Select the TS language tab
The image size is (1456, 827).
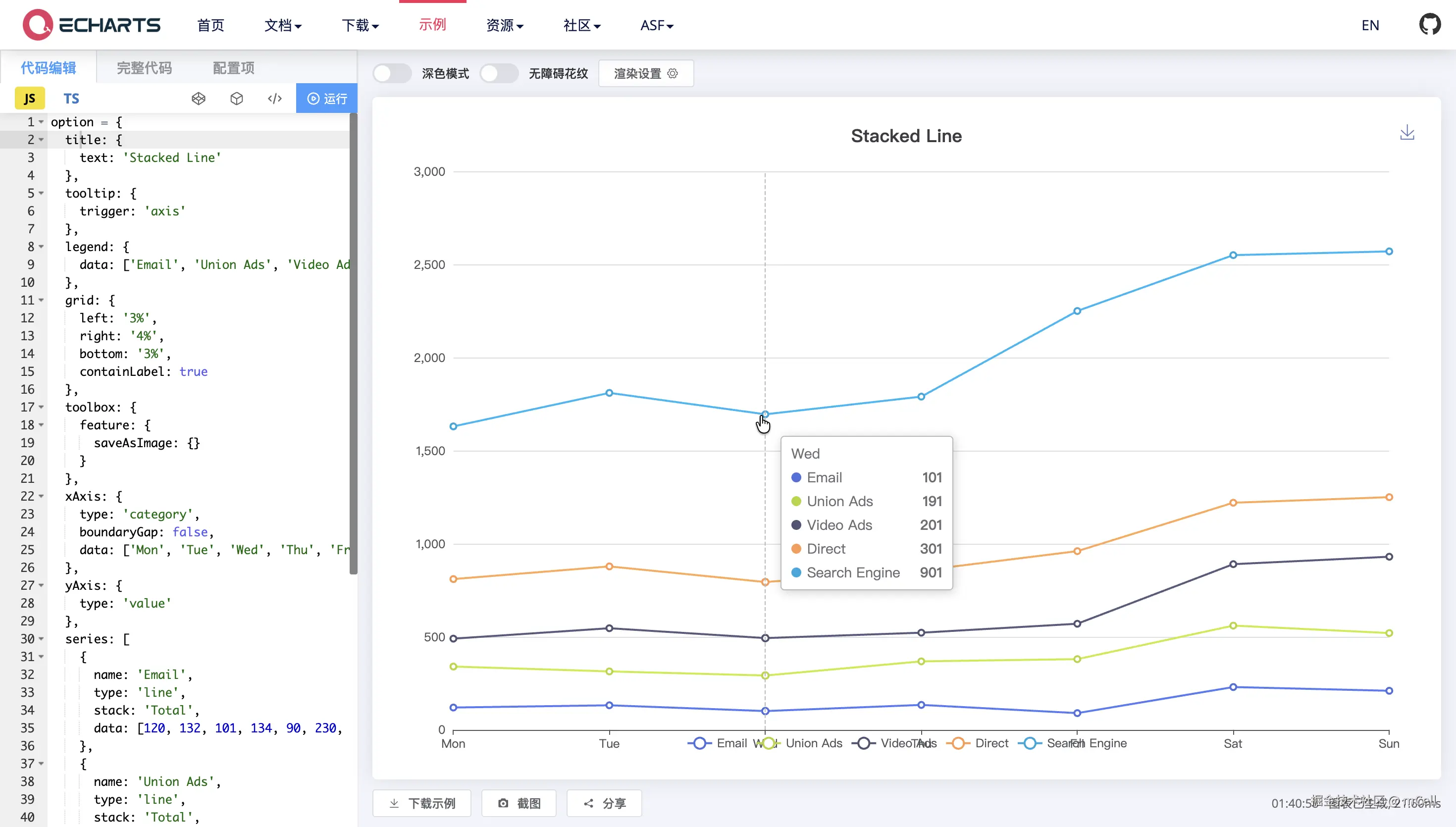pyautogui.click(x=71, y=99)
